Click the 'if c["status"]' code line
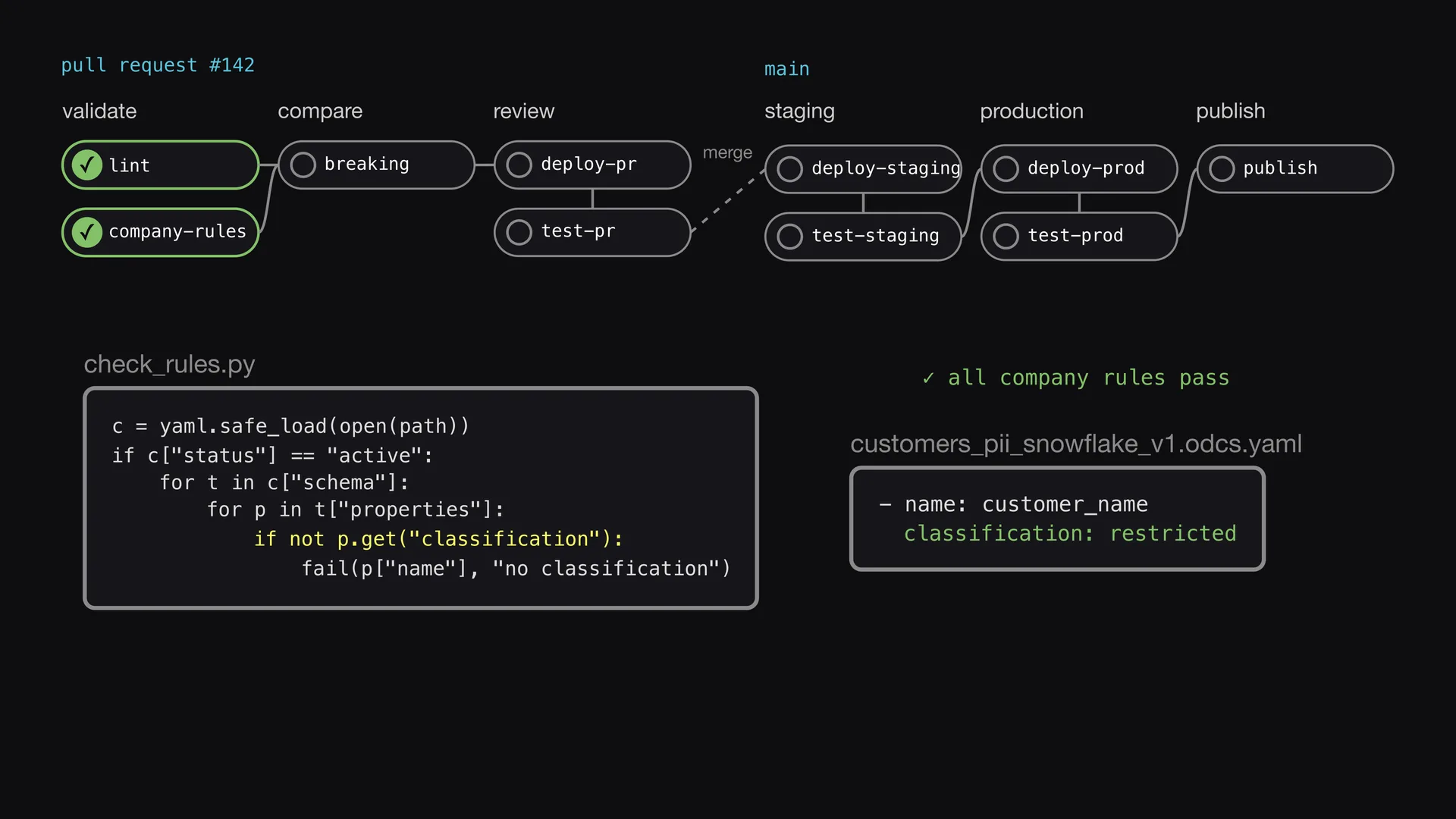 pos(272,456)
